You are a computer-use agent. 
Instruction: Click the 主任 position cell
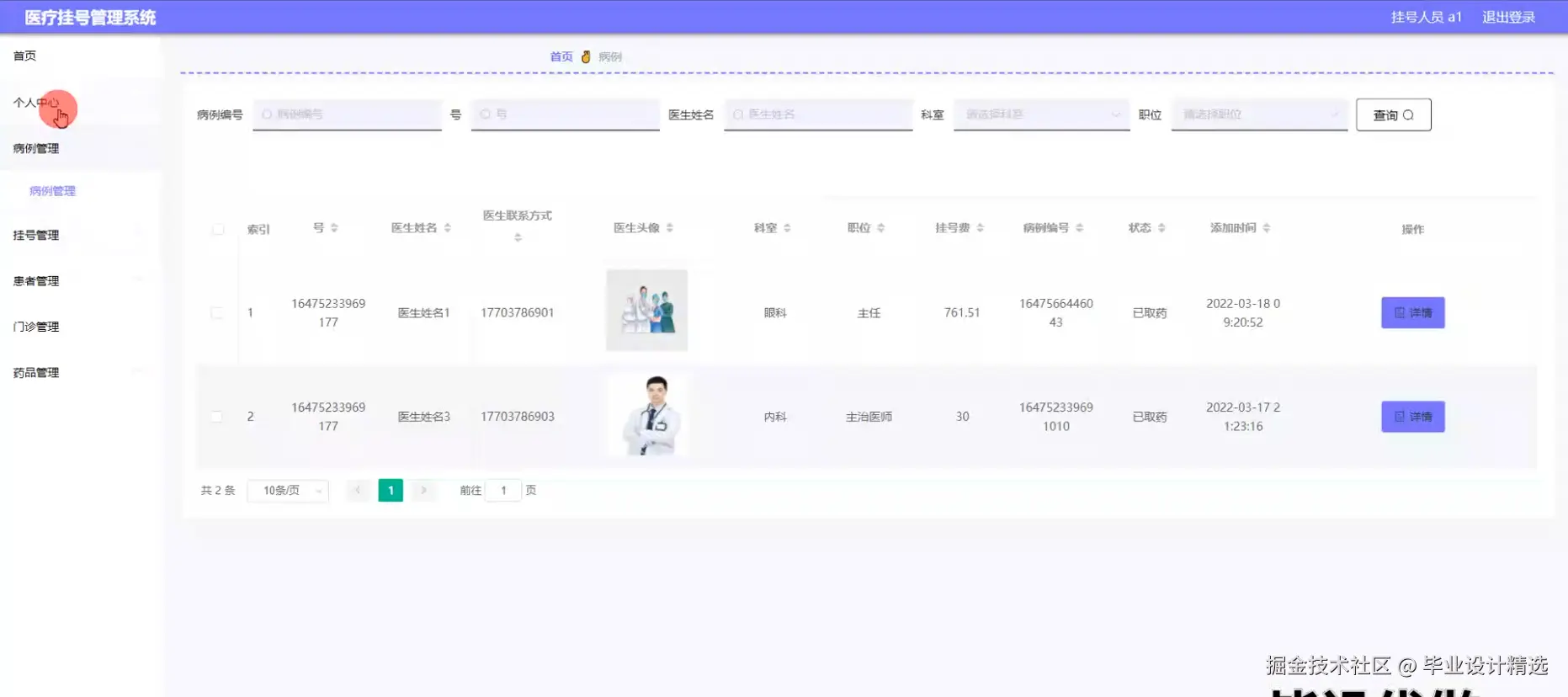coord(869,313)
